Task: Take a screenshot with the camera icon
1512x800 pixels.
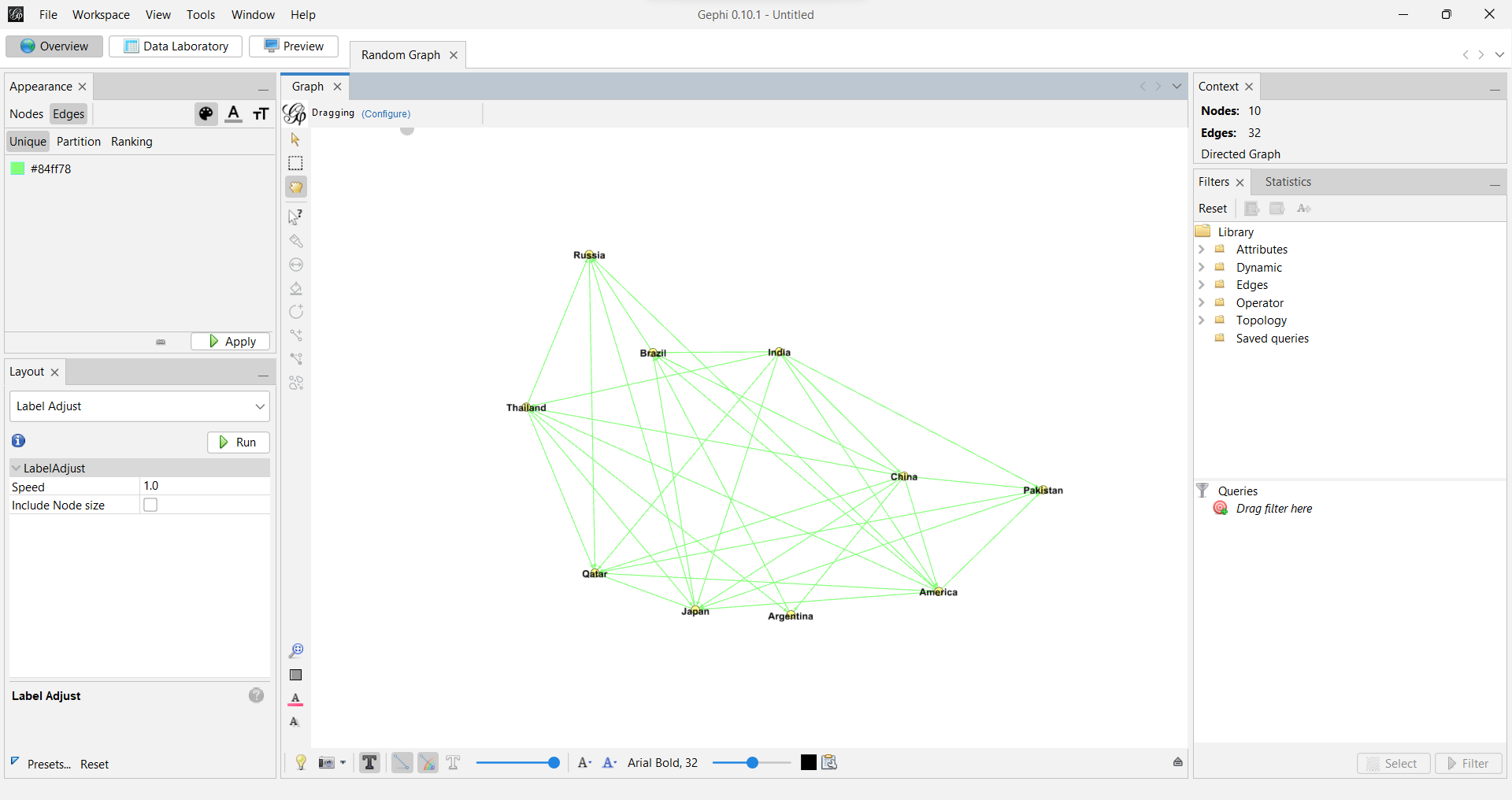Action: [x=326, y=761]
